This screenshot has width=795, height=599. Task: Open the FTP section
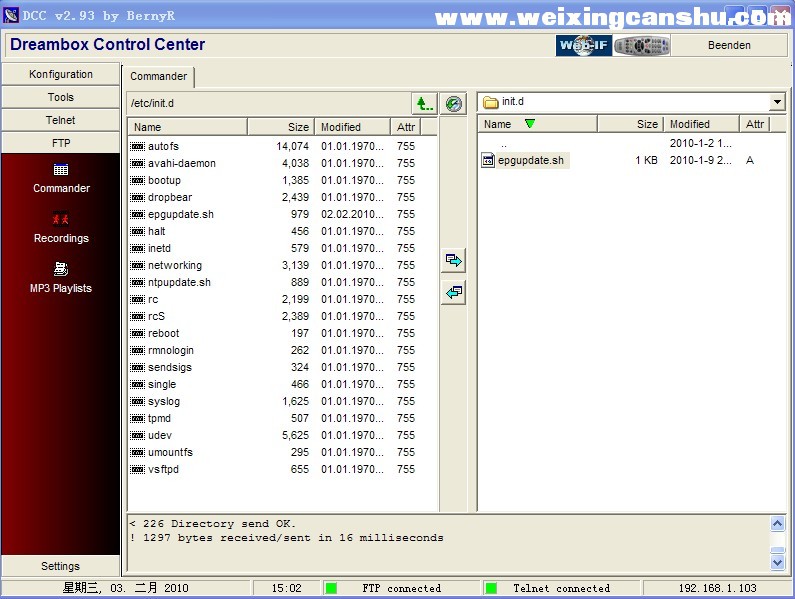coord(61,143)
